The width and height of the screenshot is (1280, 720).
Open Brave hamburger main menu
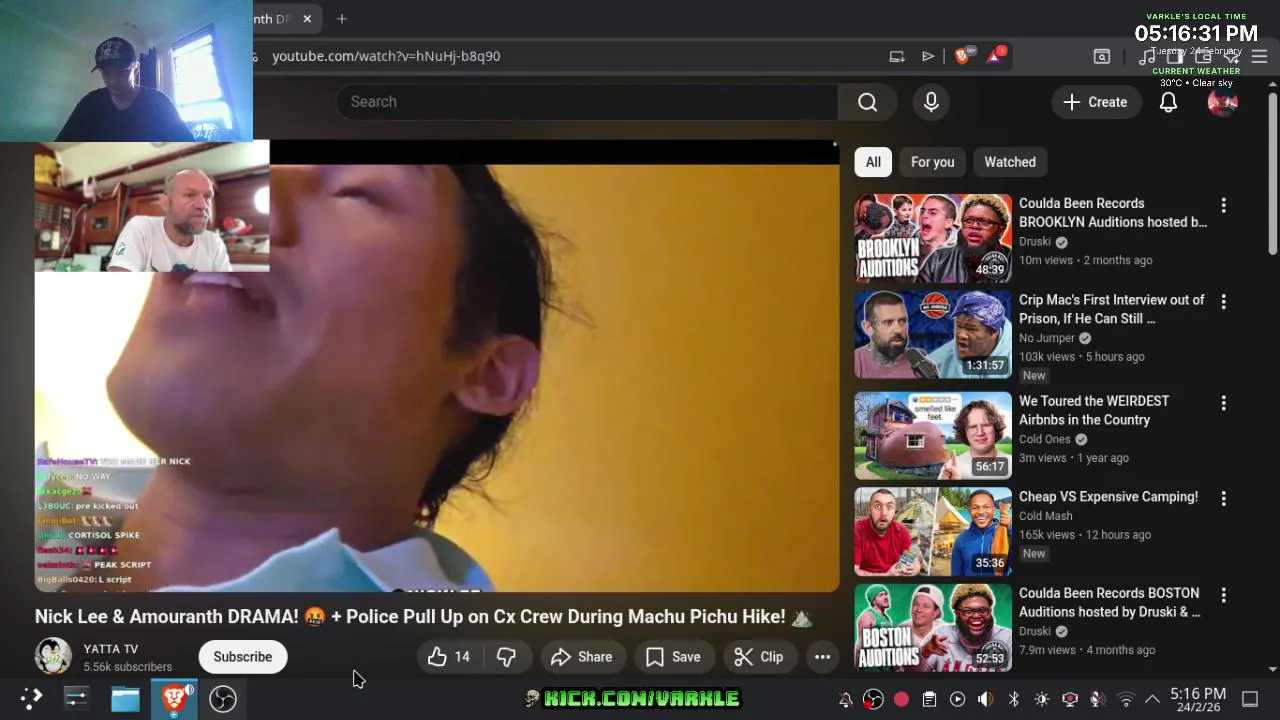(x=1259, y=56)
